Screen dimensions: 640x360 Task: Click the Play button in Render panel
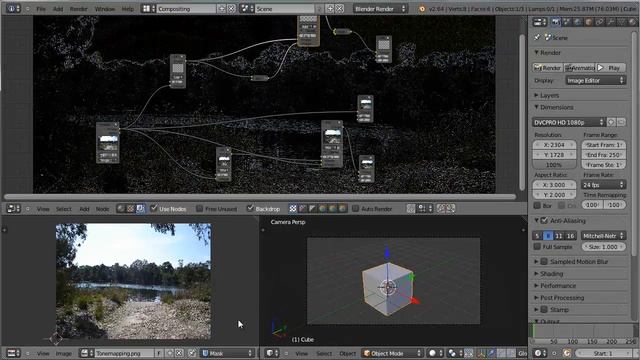(611, 68)
